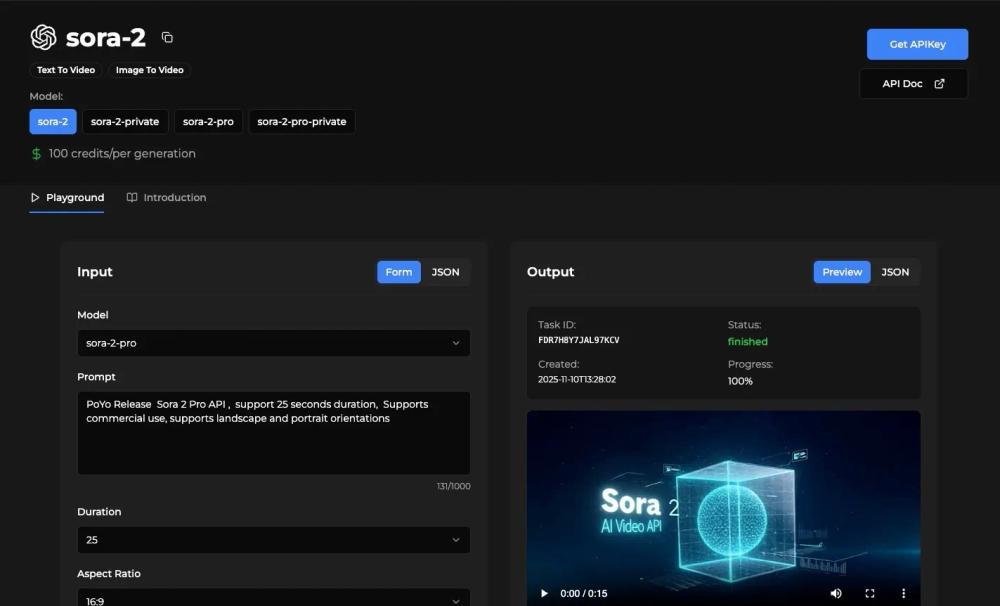
Task: Play the output video
Action: [x=544, y=593]
